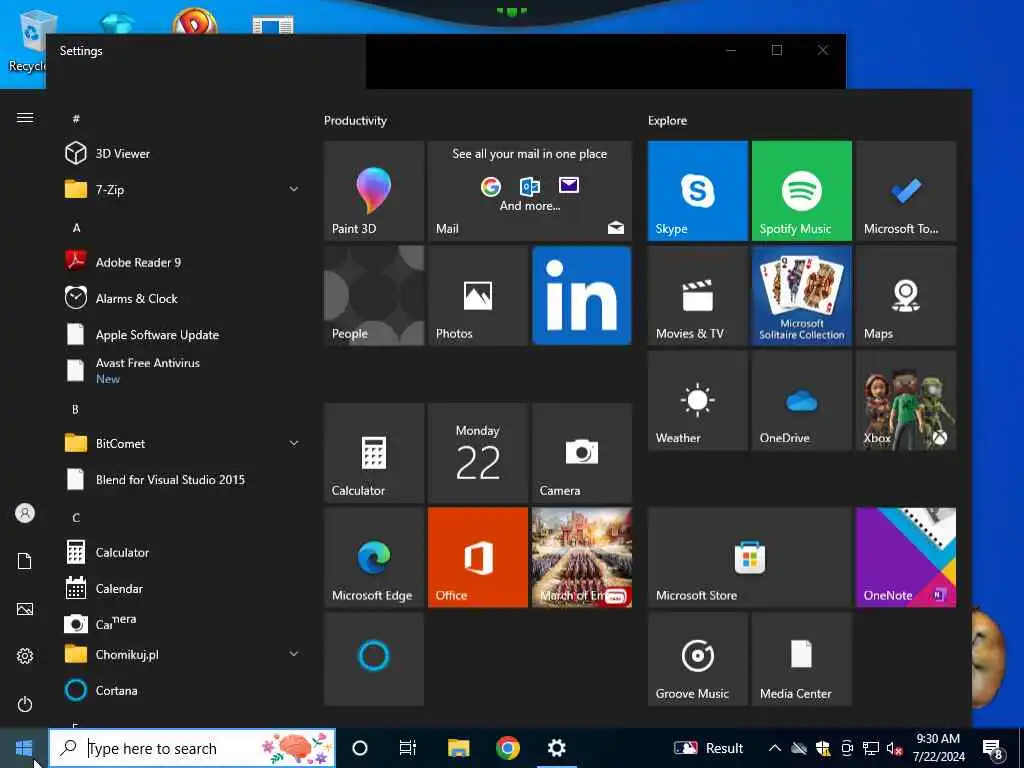Launch the Office tile
The height and width of the screenshot is (768, 1024).
coord(477,558)
